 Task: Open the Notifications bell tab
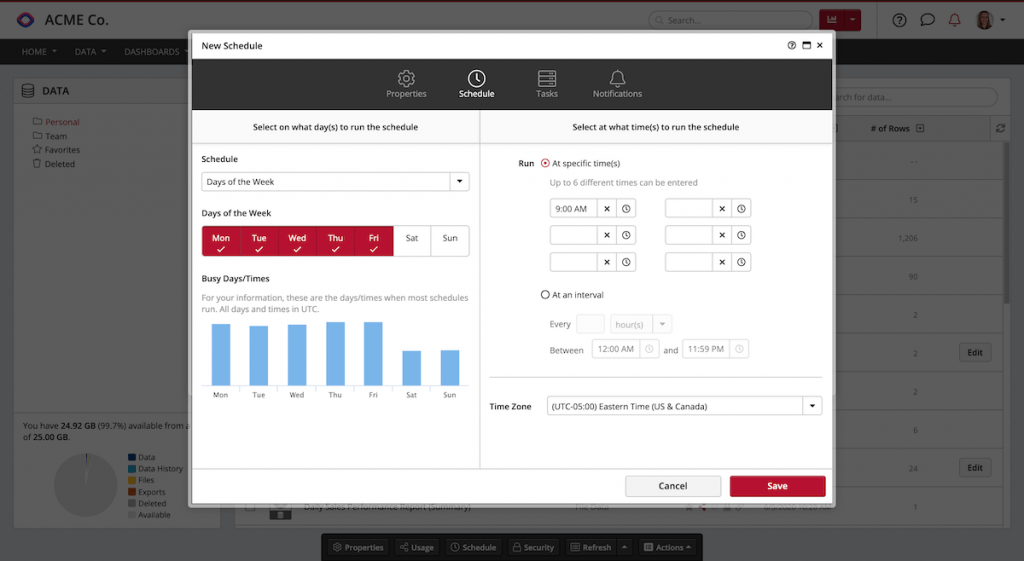point(617,84)
